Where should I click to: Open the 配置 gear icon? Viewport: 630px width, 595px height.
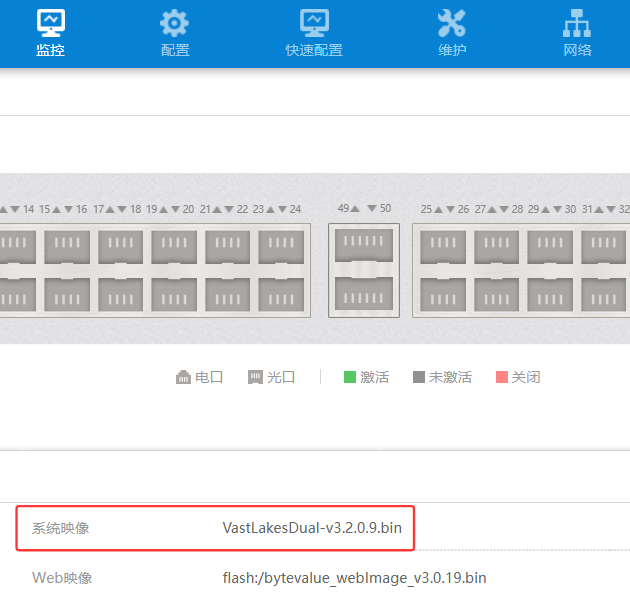tap(174, 23)
